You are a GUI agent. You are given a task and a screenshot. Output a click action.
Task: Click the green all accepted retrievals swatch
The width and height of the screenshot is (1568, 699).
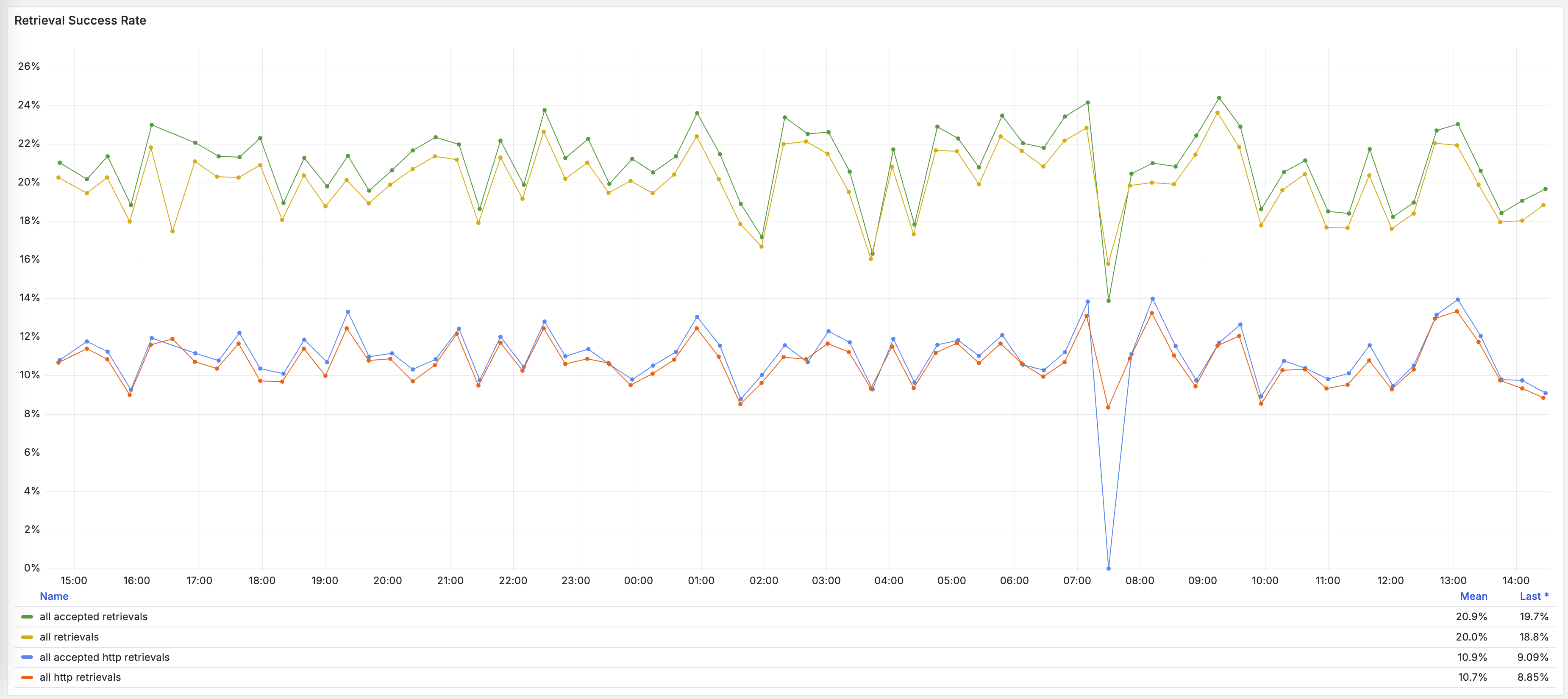pos(27,617)
